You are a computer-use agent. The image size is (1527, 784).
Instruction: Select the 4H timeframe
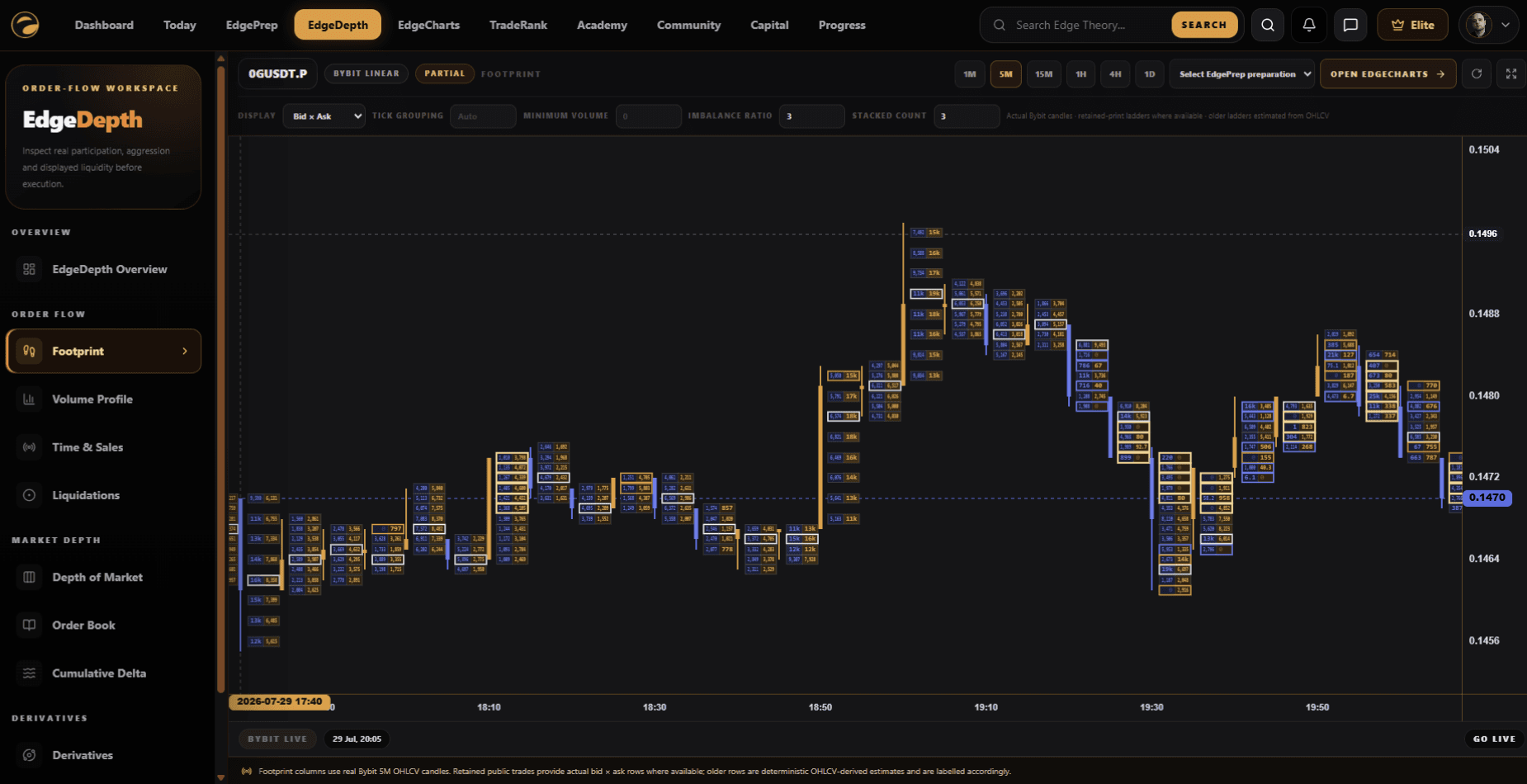pyautogui.click(x=1115, y=74)
